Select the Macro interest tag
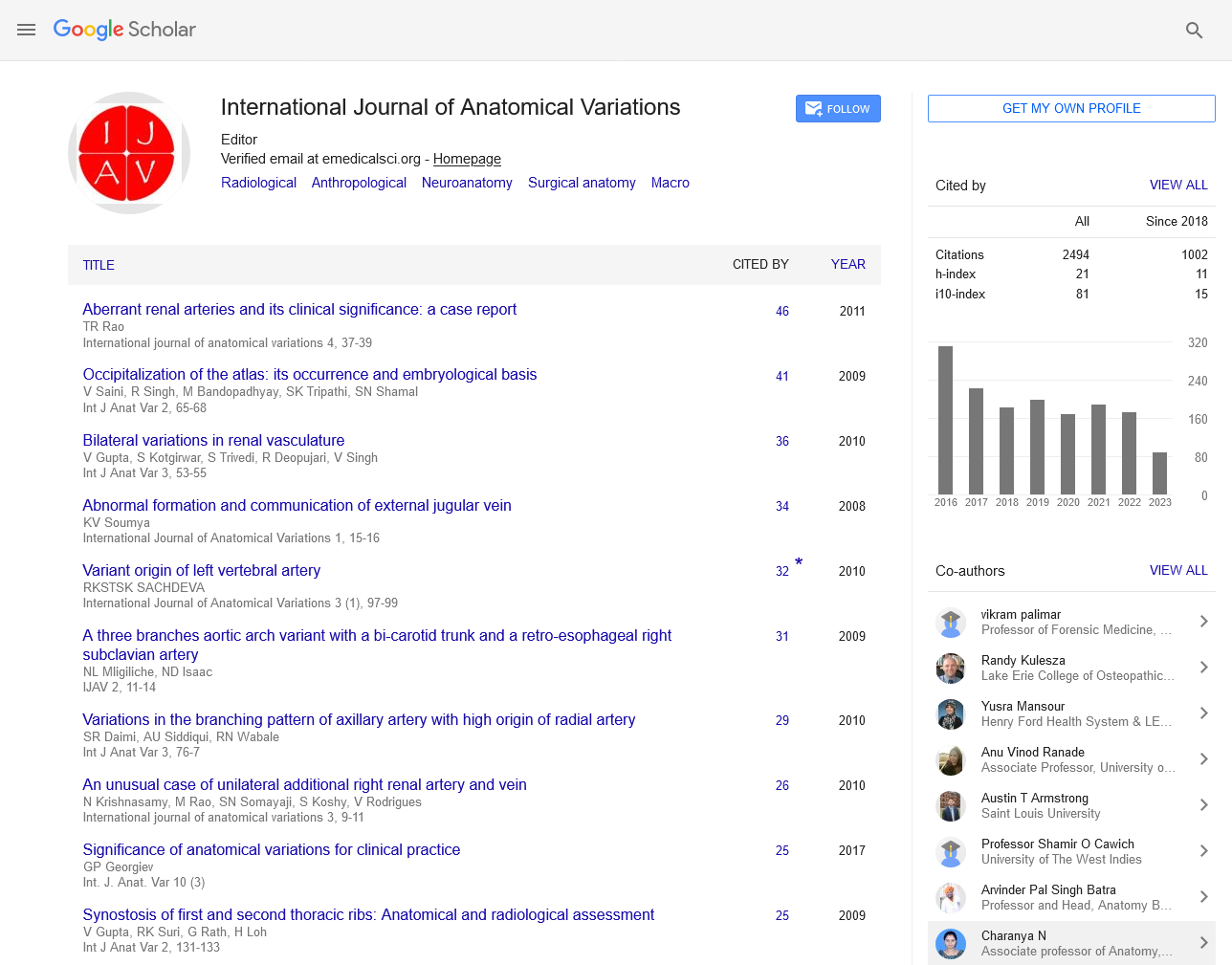 coord(671,183)
